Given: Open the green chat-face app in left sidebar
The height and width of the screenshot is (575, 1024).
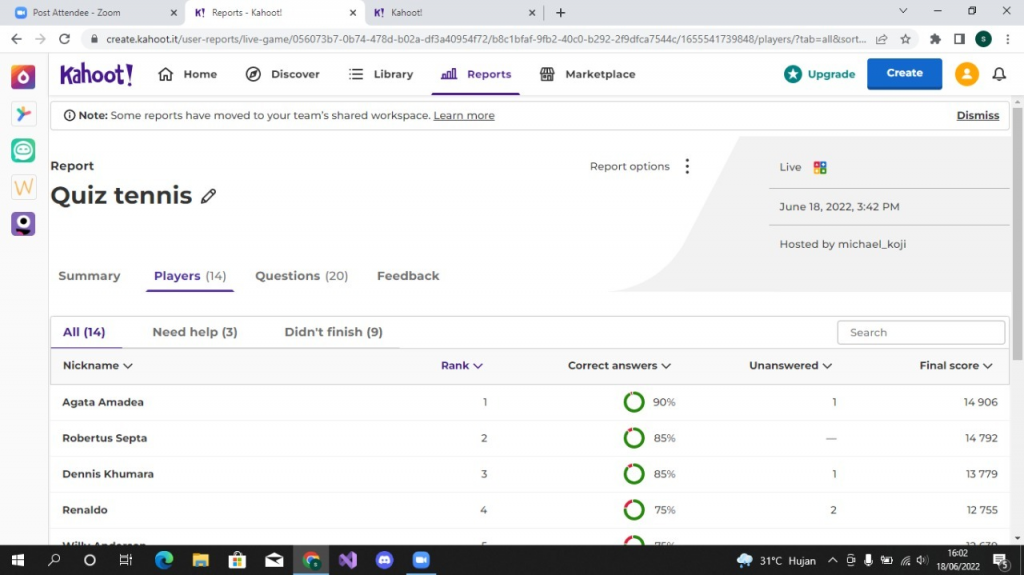Looking at the screenshot, I should (23, 150).
